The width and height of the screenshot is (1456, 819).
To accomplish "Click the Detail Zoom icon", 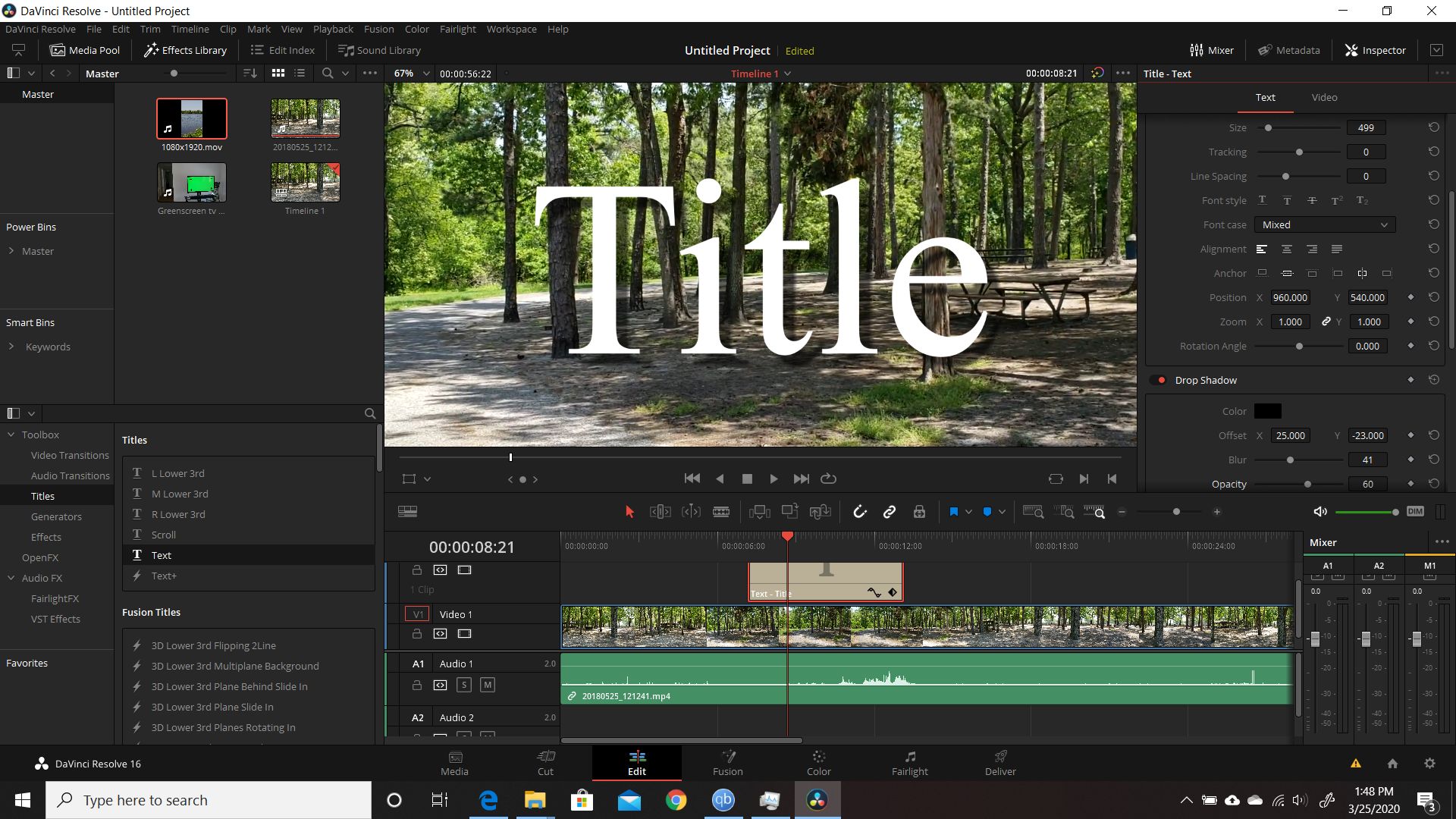I will click(1064, 512).
